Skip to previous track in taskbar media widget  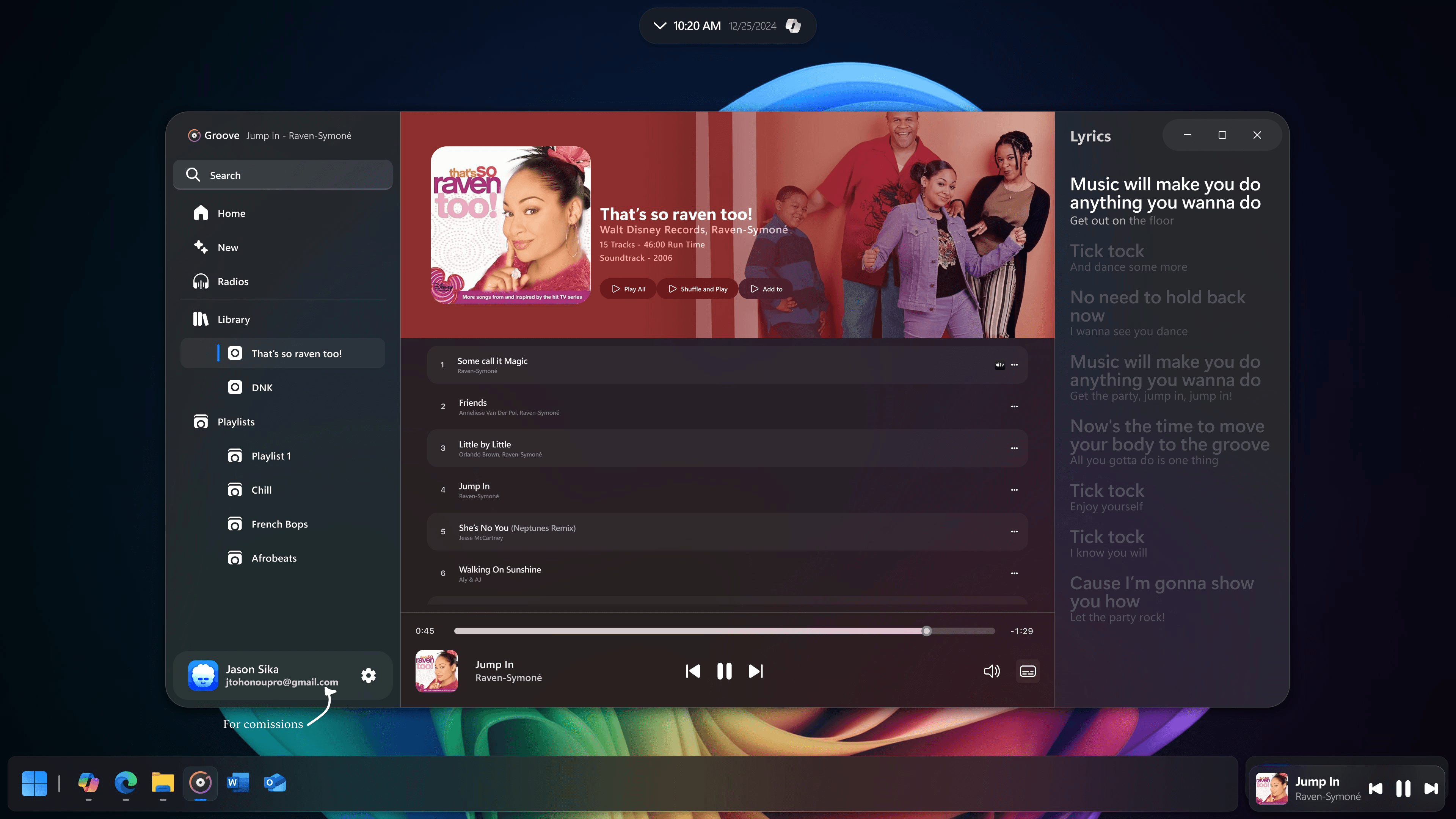1376,789
